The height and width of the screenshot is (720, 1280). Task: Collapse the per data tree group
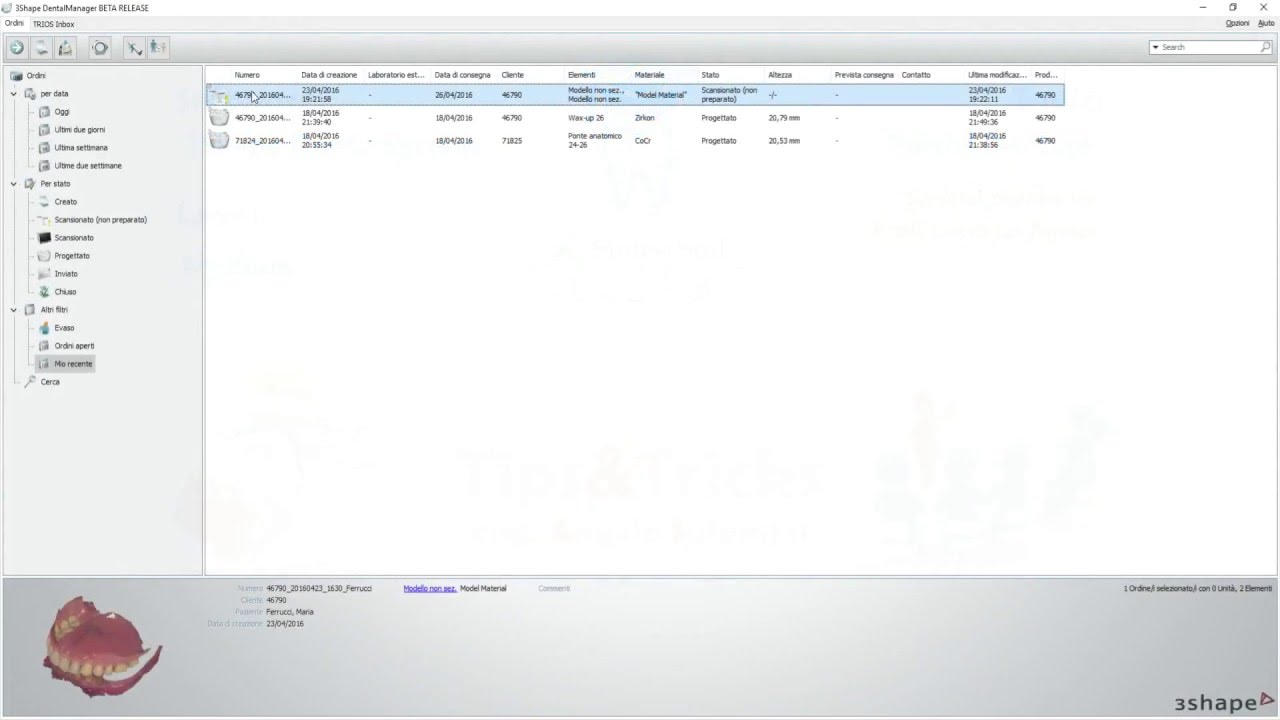click(x=14, y=94)
